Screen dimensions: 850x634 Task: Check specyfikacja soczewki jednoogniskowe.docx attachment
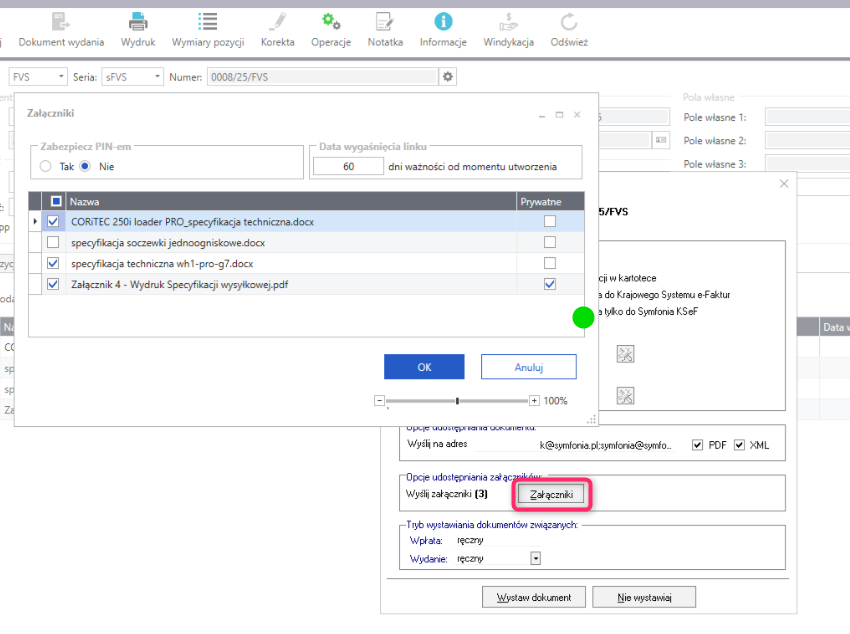pos(54,243)
